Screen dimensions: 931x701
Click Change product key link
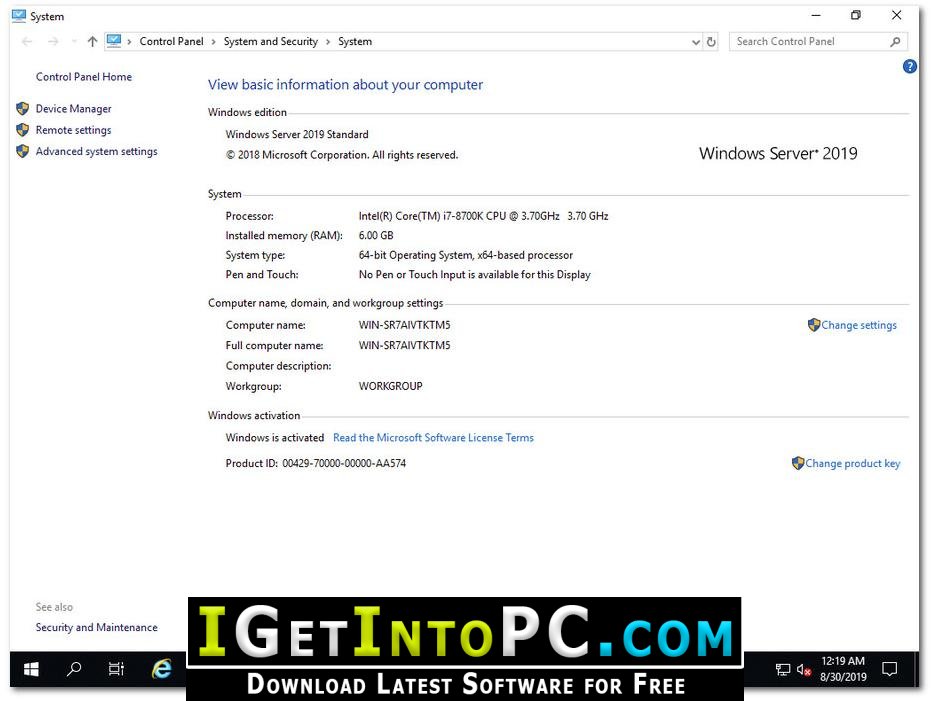853,464
